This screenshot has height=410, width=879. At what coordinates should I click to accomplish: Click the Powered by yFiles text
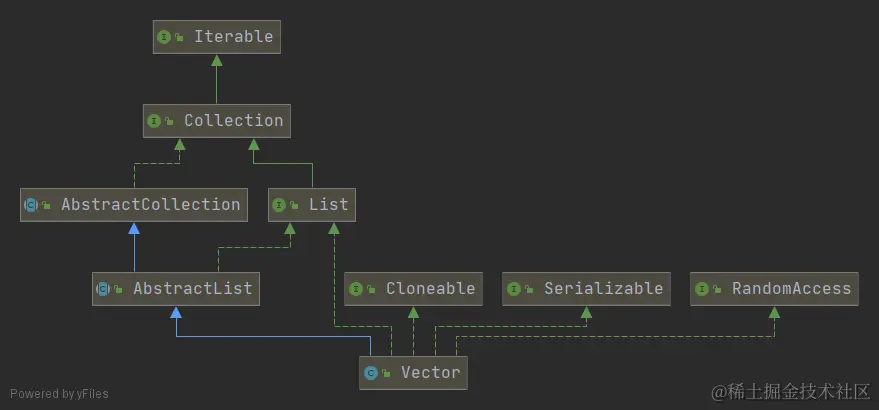59,394
